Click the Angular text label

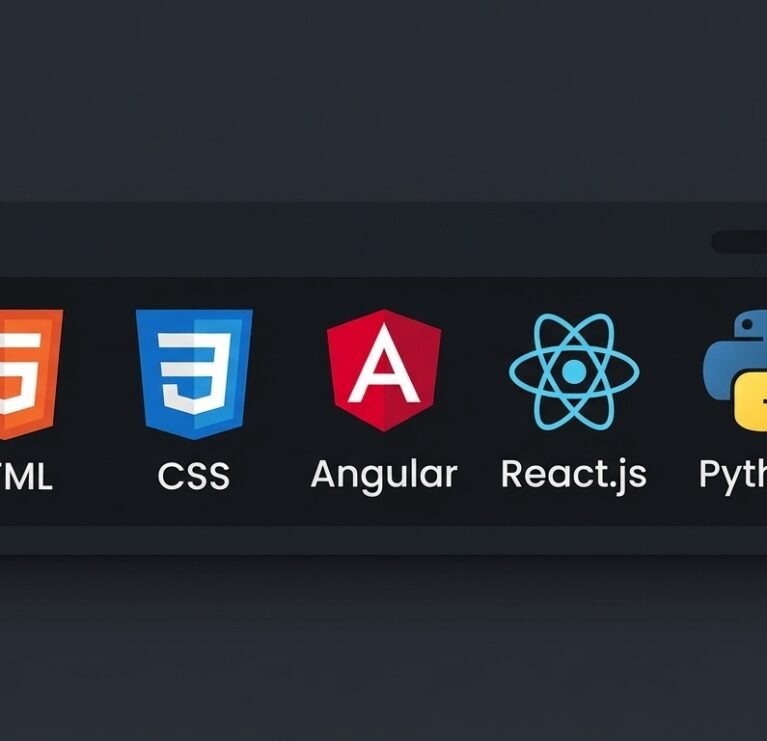pyautogui.click(x=384, y=475)
